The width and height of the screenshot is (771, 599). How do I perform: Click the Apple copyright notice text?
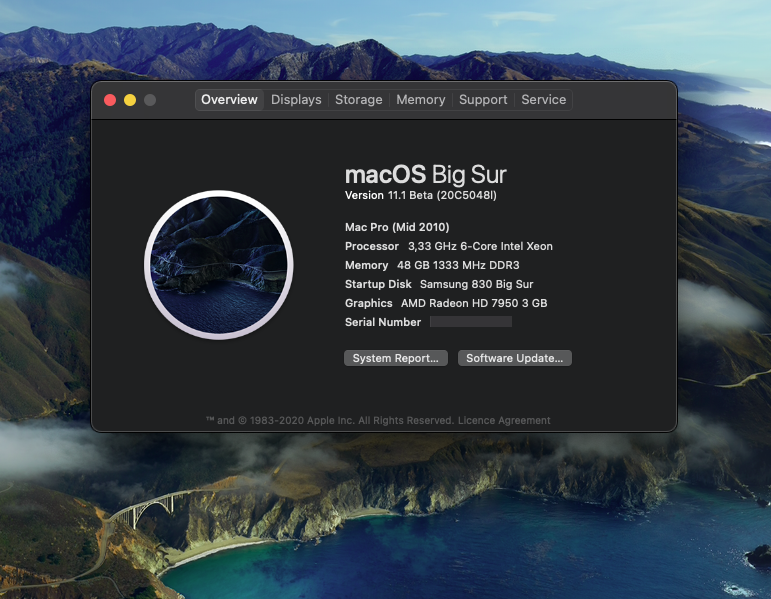point(330,420)
